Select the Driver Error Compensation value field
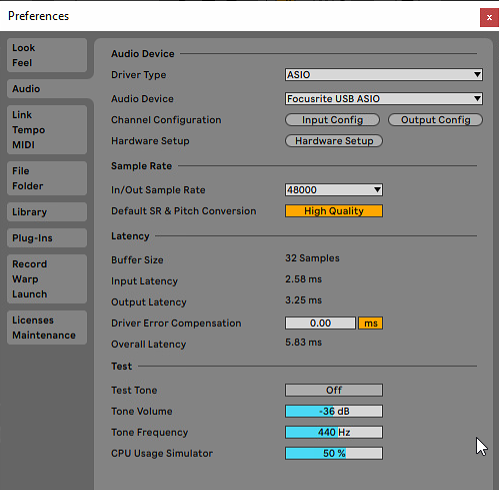The image size is (499, 490). [x=320, y=323]
